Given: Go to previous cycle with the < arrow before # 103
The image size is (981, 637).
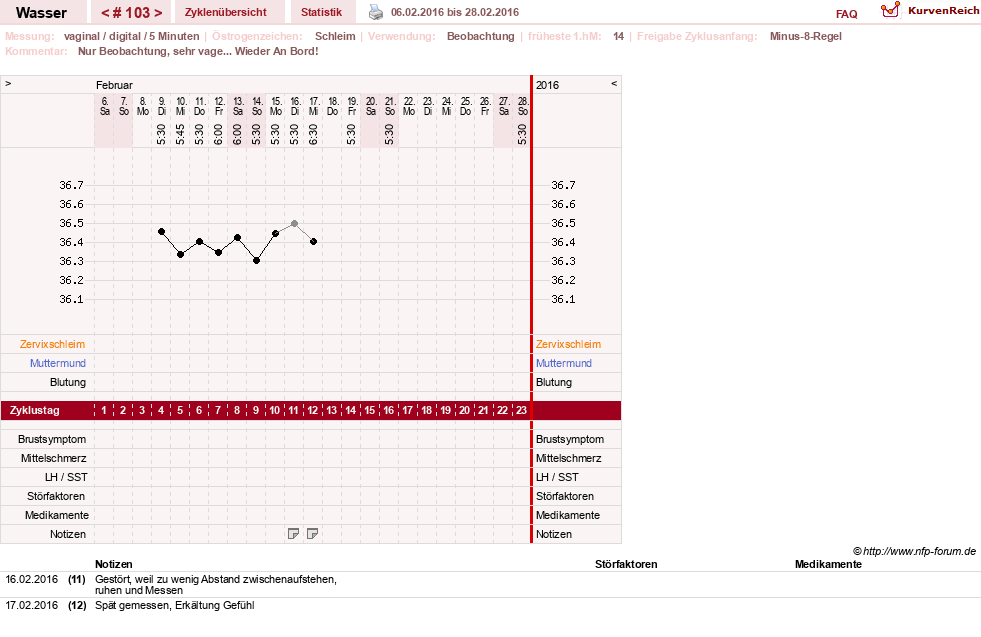Looking at the screenshot, I should (105, 13).
